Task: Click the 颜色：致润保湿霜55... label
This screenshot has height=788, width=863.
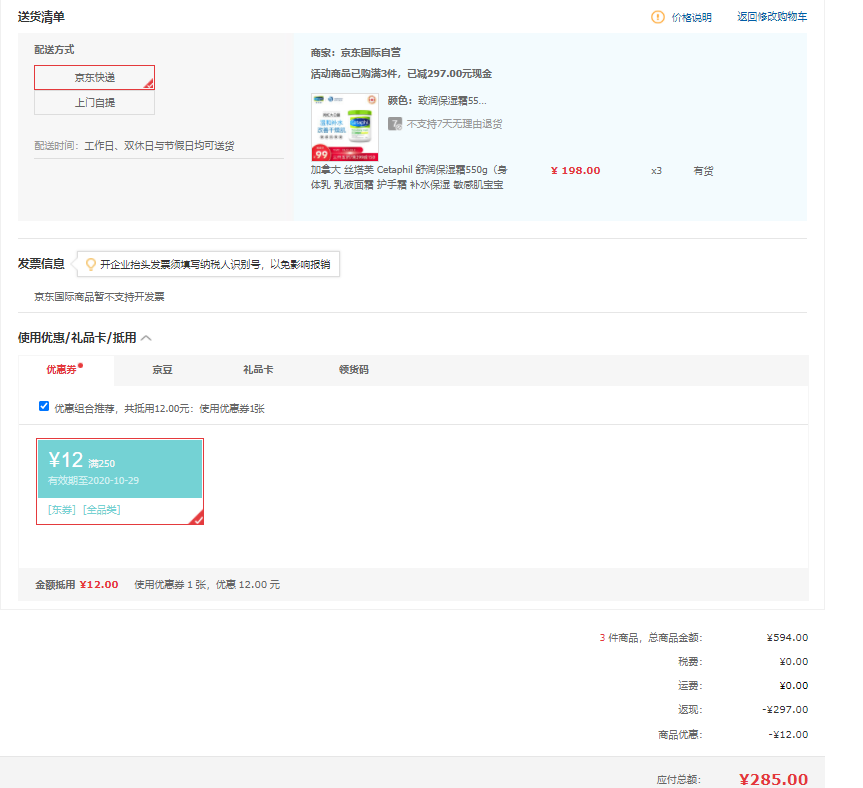Action: coord(437,101)
